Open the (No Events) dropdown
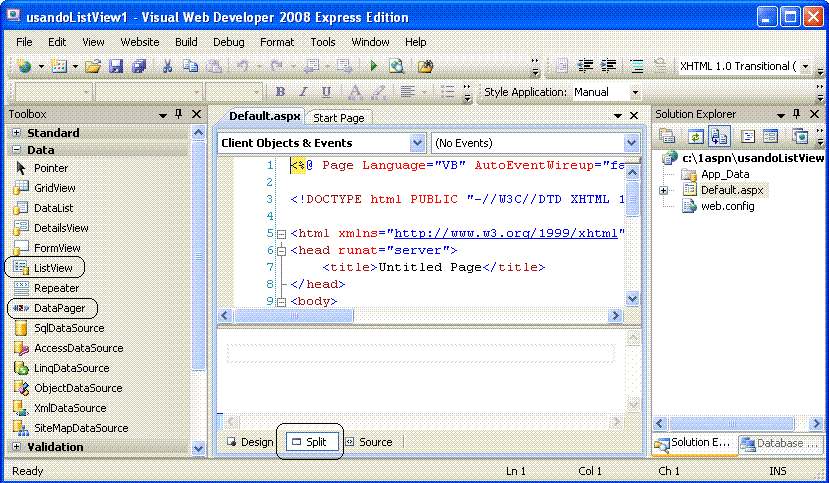Viewport: 829px width, 483px height. [x=631, y=143]
